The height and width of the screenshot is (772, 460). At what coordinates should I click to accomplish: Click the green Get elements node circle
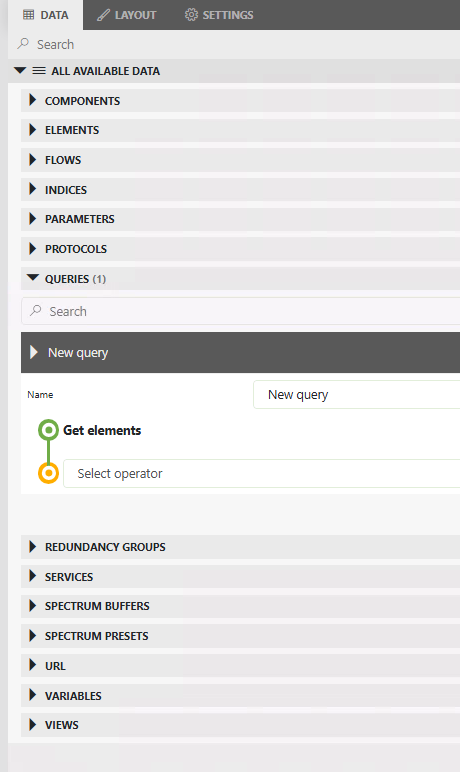pos(48,430)
